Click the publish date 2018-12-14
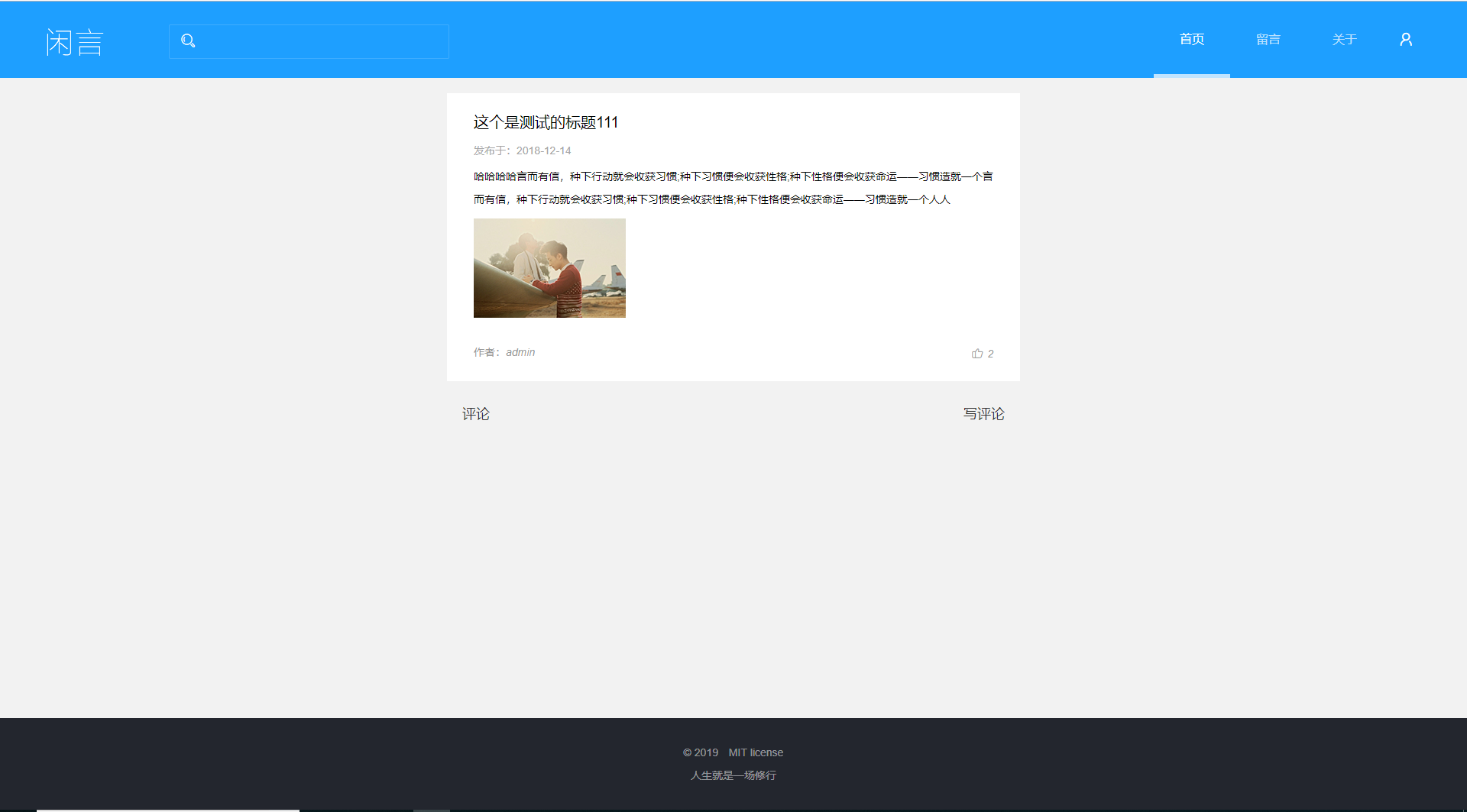1467x812 pixels. pyautogui.click(x=543, y=150)
